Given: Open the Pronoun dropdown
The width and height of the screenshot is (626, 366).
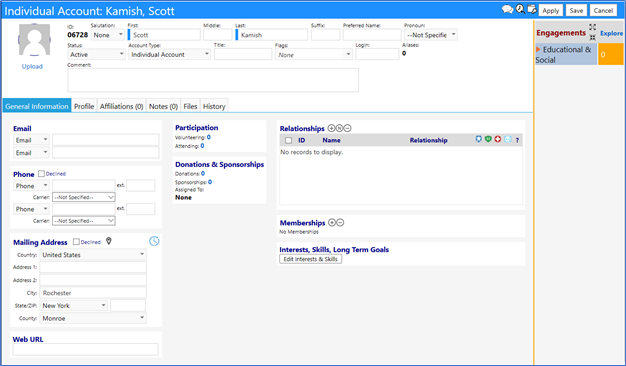Looking at the screenshot, I should (431, 35).
